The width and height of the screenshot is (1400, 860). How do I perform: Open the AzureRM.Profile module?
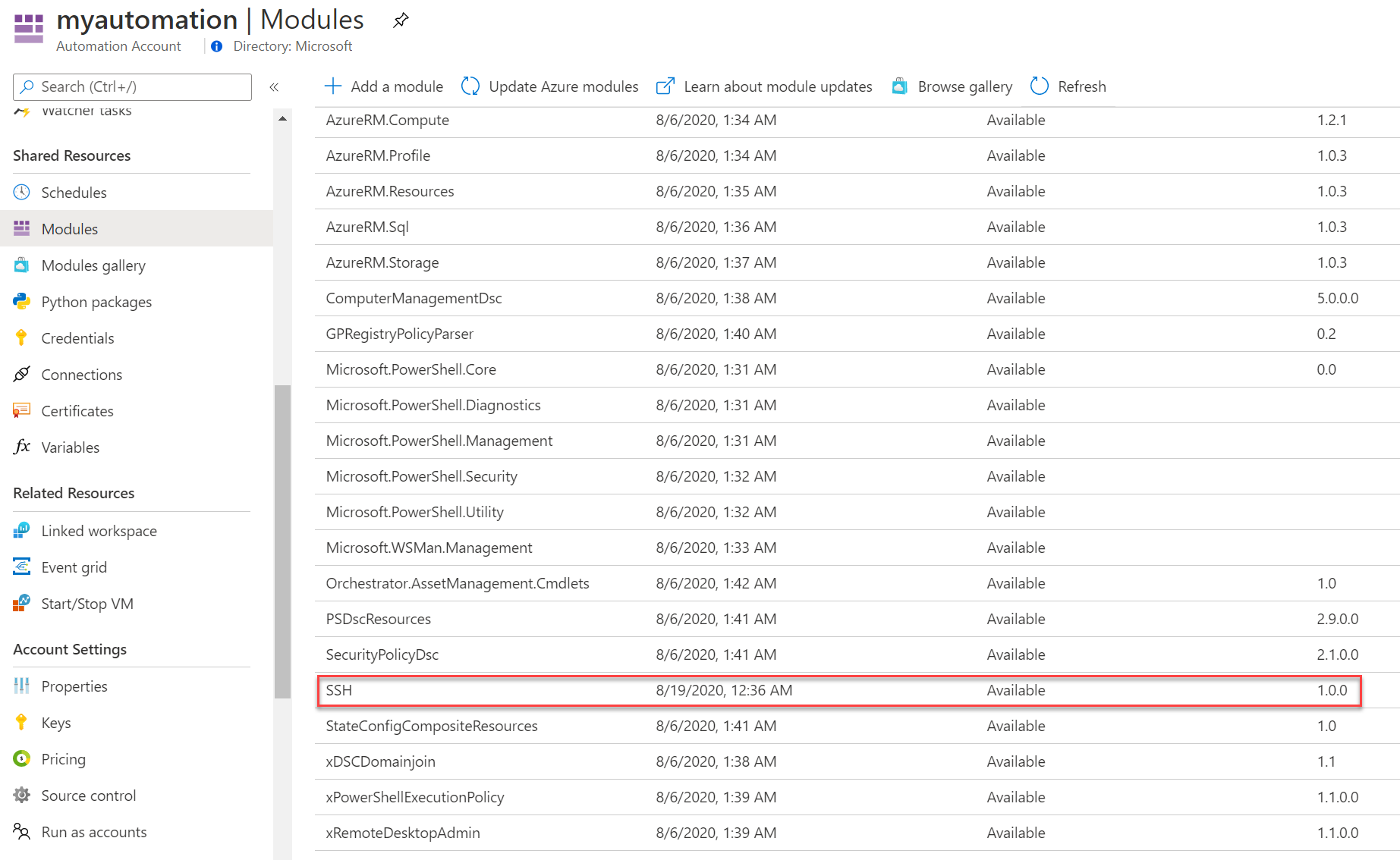click(x=378, y=155)
